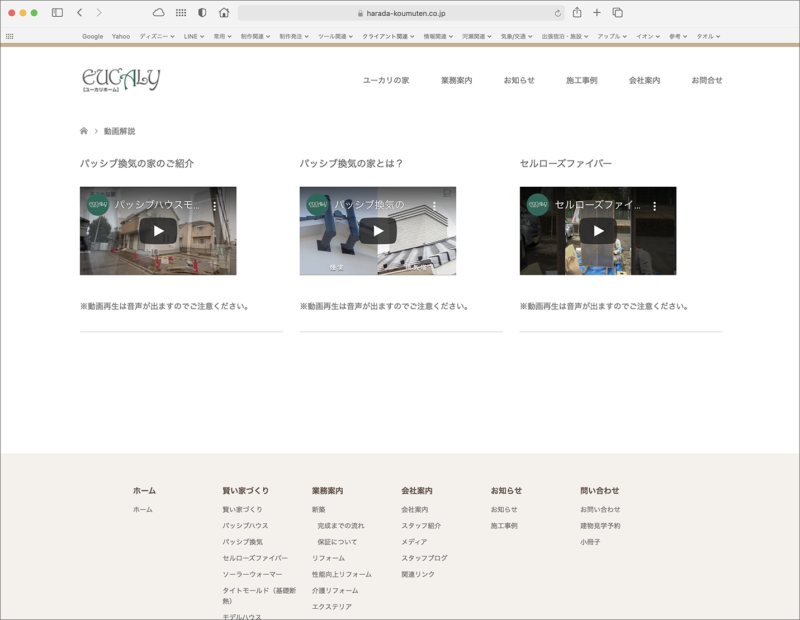Open footer link 保証について
The image size is (800, 620).
pos(337,542)
